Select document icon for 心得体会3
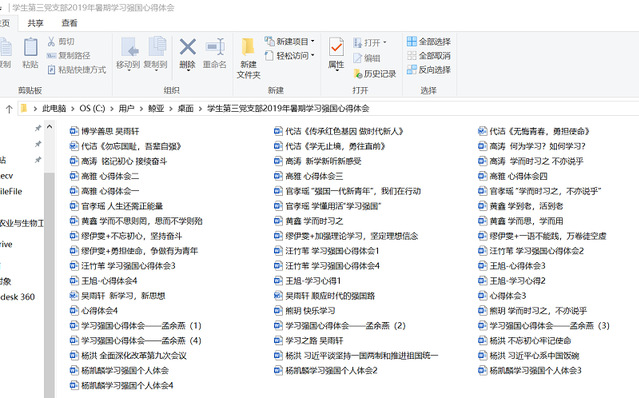Viewport: 639px width, 398px height. click(482, 296)
